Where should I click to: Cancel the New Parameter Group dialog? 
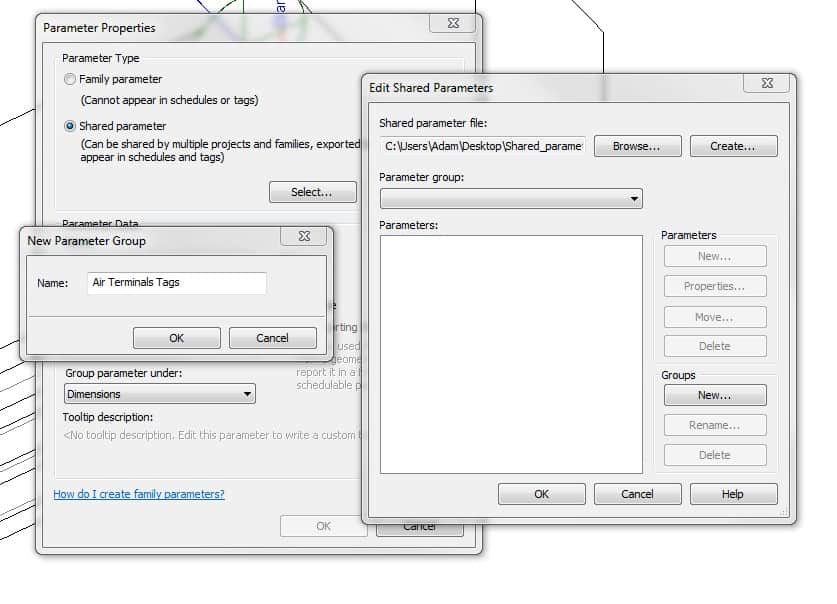coord(272,338)
